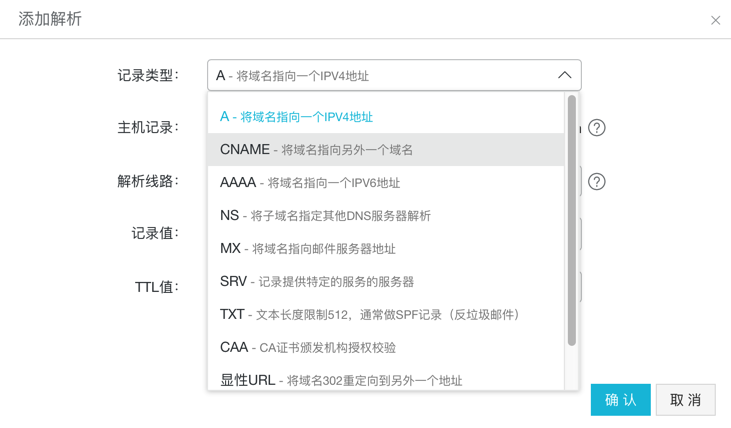Select AAAA IPV6 record type

(310, 183)
